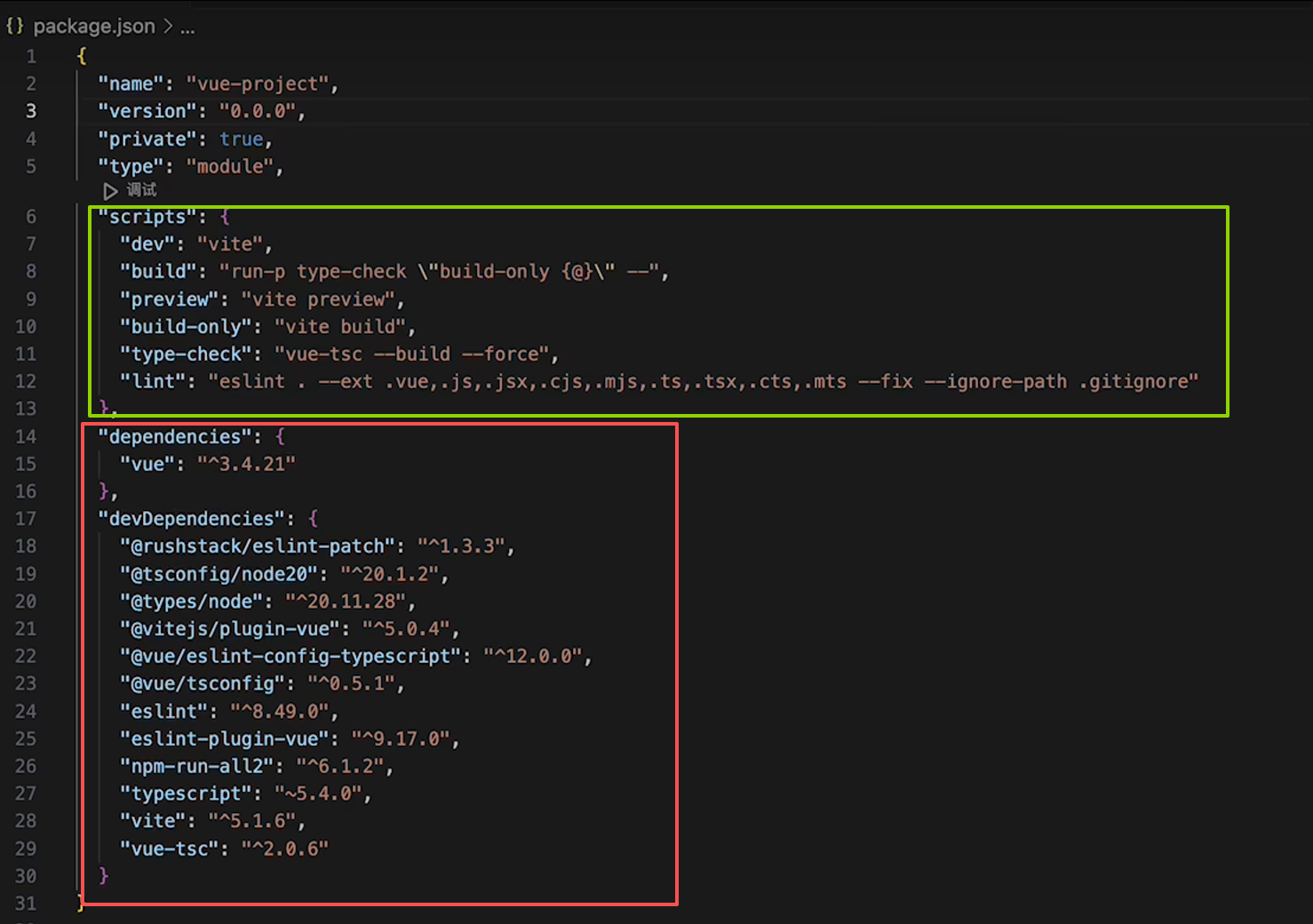Click the "^8.49.0" version value
This screenshot has width=1313, height=924.
279,712
